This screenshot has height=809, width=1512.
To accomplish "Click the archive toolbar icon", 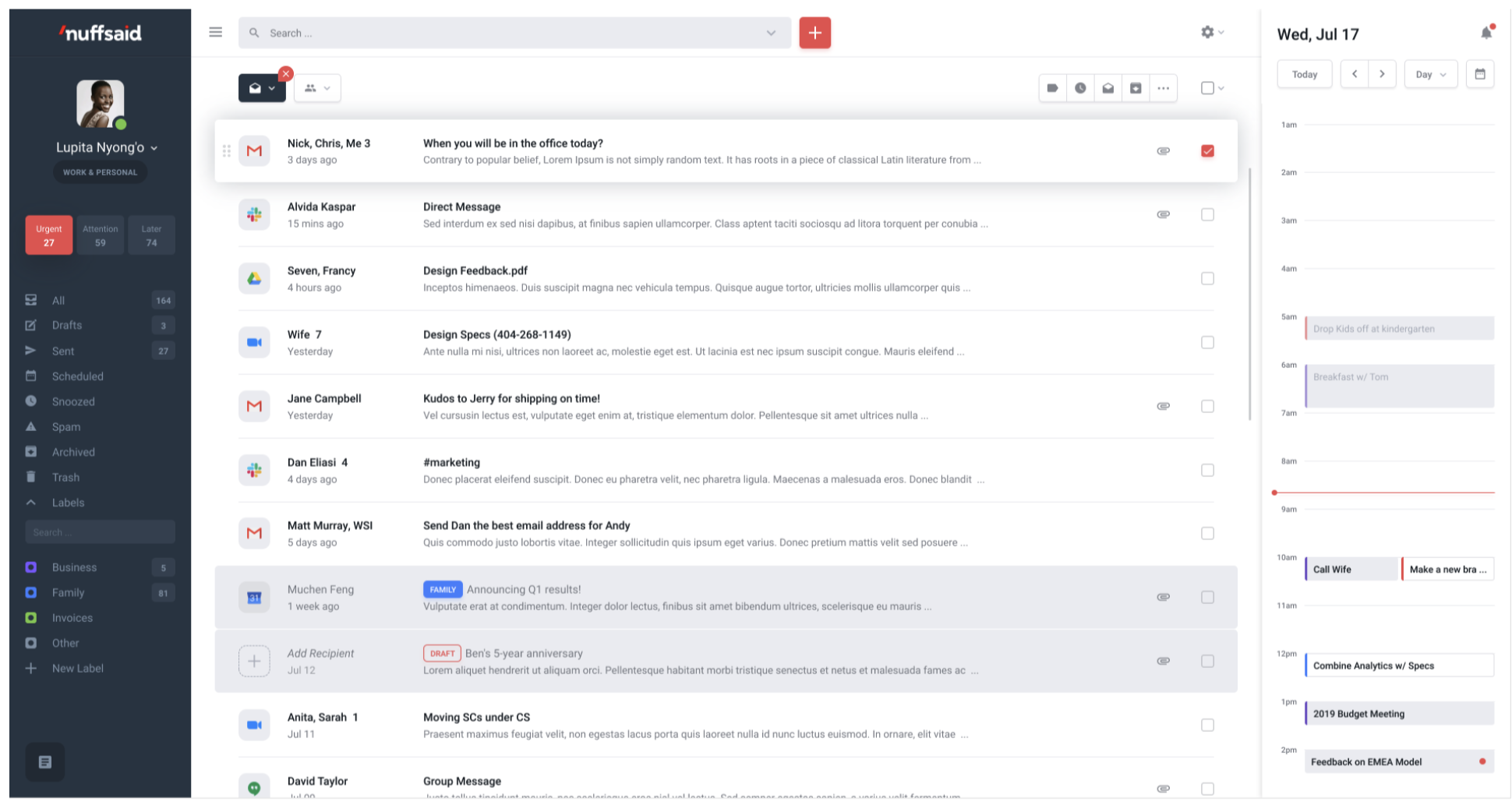I will point(1136,88).
